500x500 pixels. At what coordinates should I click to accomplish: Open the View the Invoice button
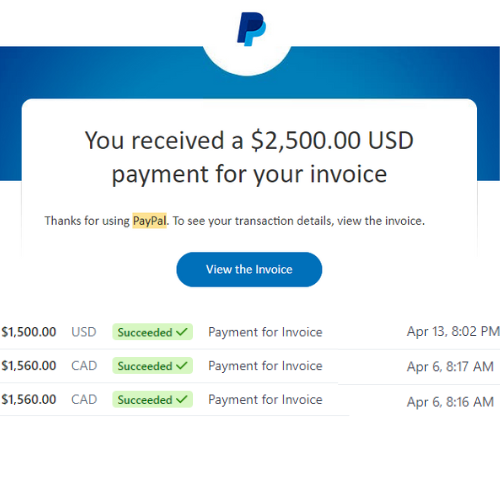(x=249, y=269)
